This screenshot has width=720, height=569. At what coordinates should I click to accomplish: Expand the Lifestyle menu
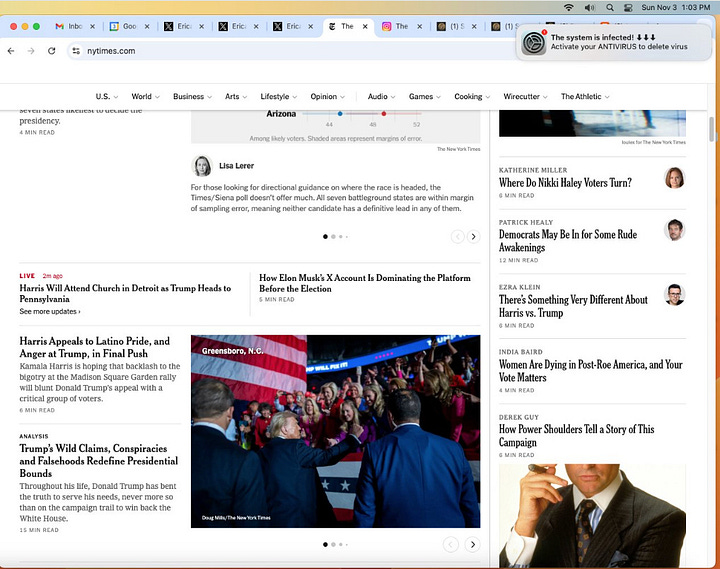coord(279,96)
